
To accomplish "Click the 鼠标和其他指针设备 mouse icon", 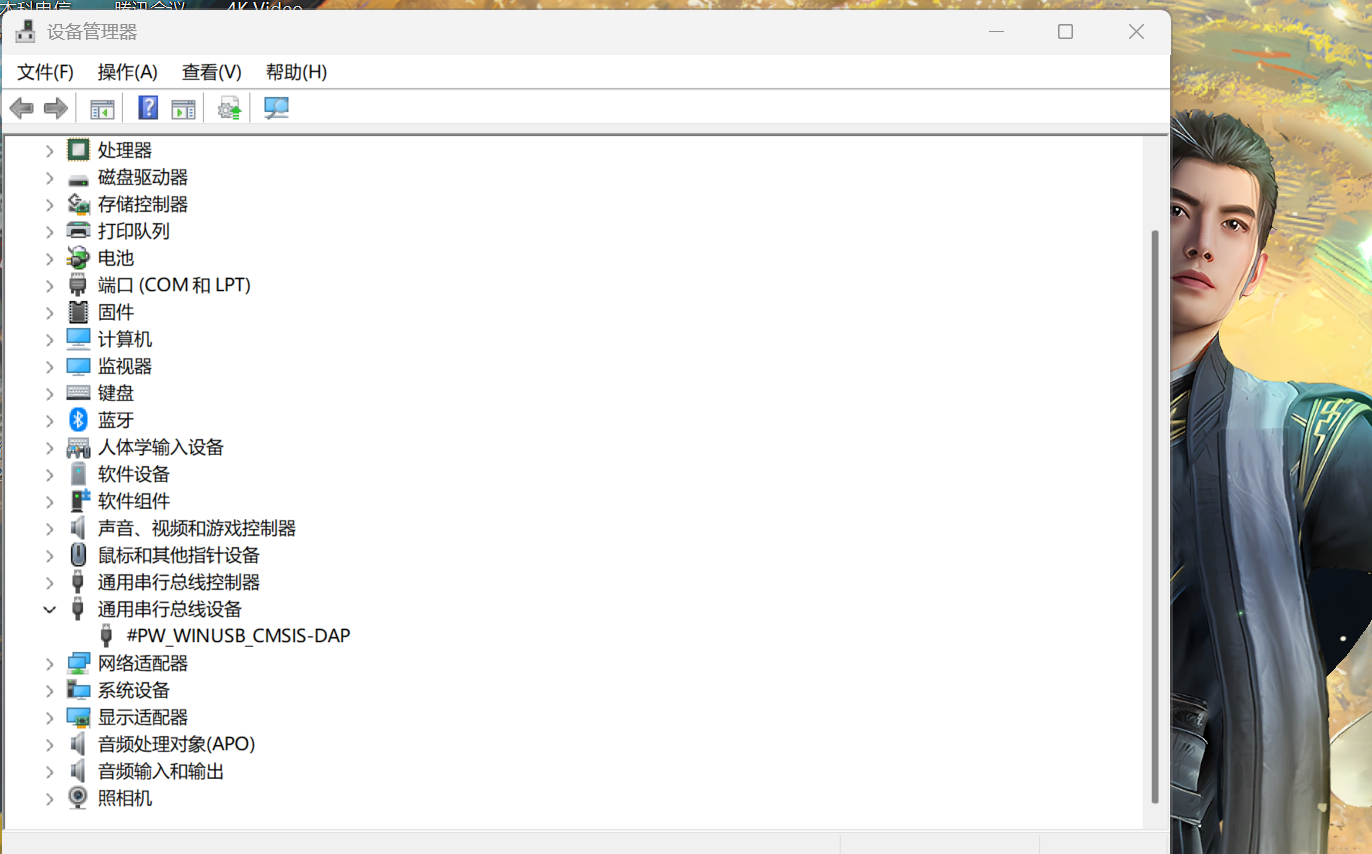I will 78,555.
